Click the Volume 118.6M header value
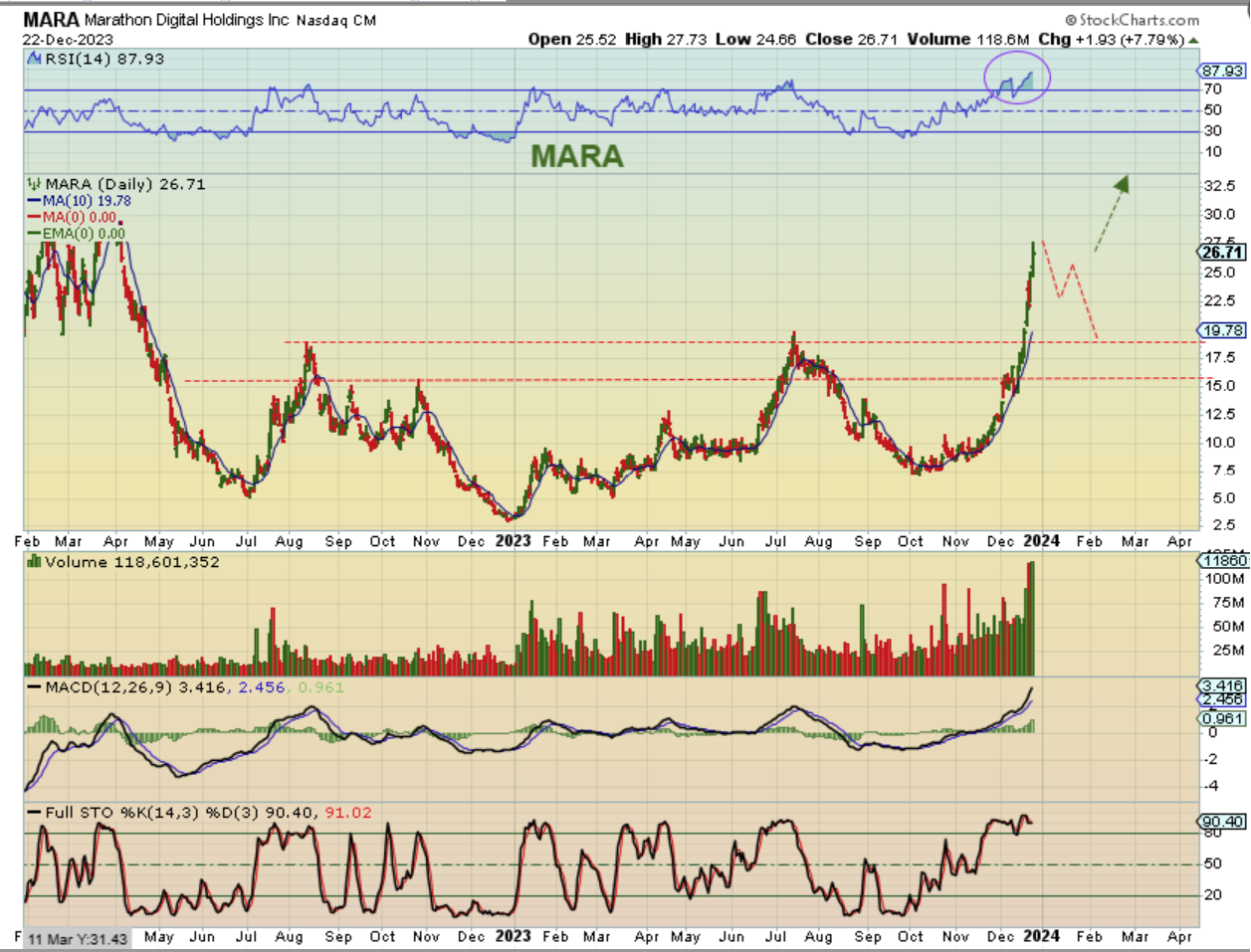 968,40
